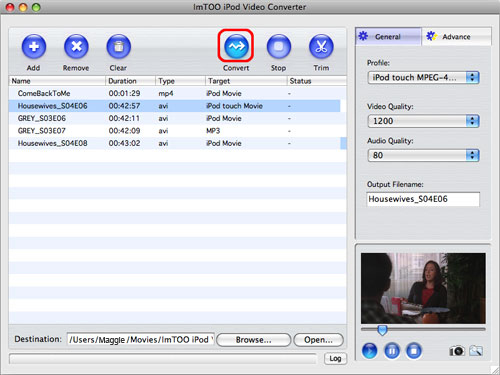Click the Clear list trash icon
The height and width of the screenshot is (375, 500).
pos(119,46)
